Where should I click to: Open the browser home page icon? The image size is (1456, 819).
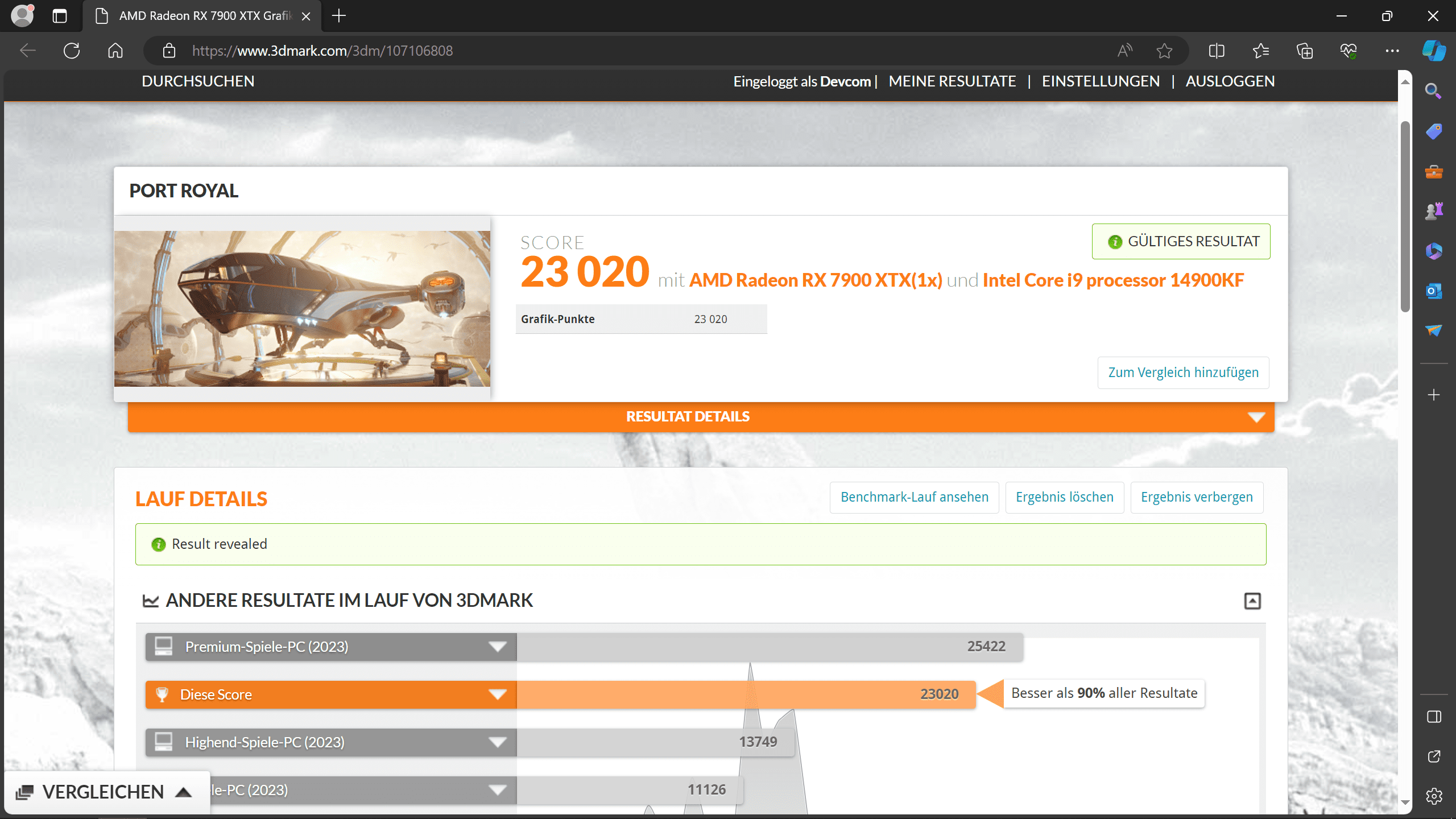tap(115, 51)
